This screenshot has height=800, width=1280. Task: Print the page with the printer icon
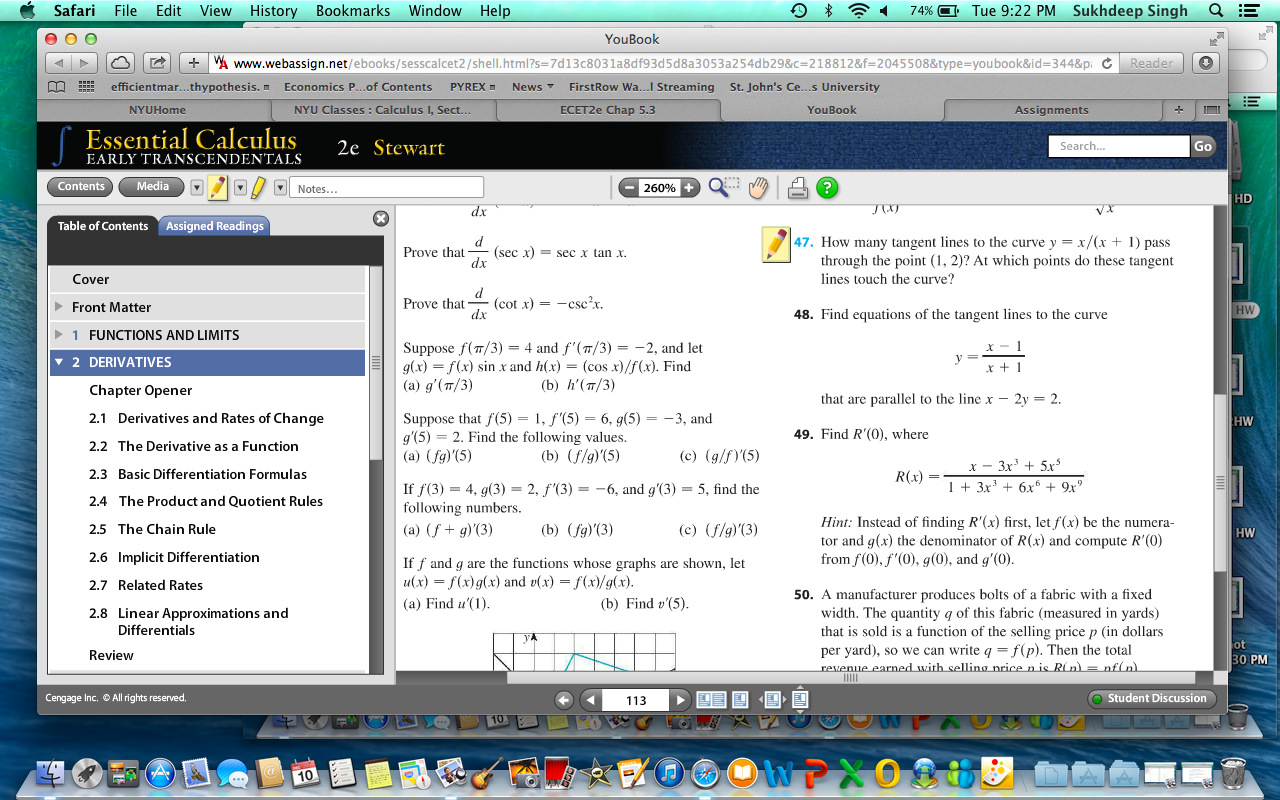[x=797, y=187]
